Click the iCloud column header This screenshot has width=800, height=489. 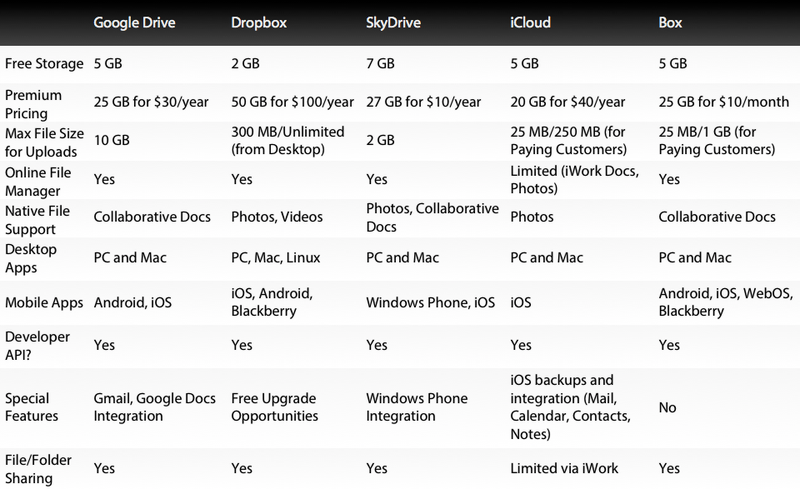pyautogui.click(x=531, y=23)
